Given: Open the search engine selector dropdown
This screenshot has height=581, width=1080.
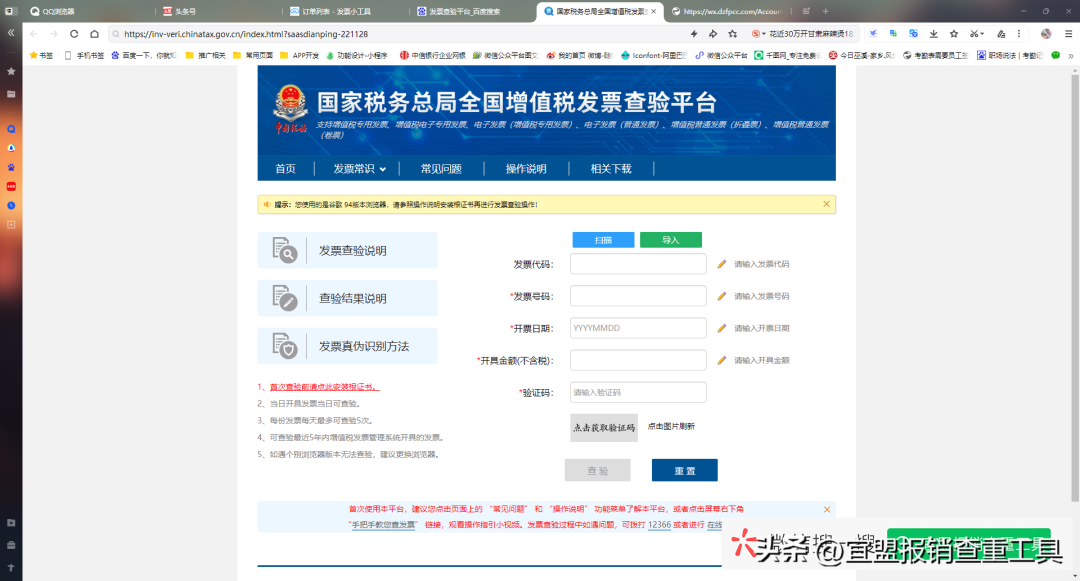Looking at the screenshot, I should (758, 34).
